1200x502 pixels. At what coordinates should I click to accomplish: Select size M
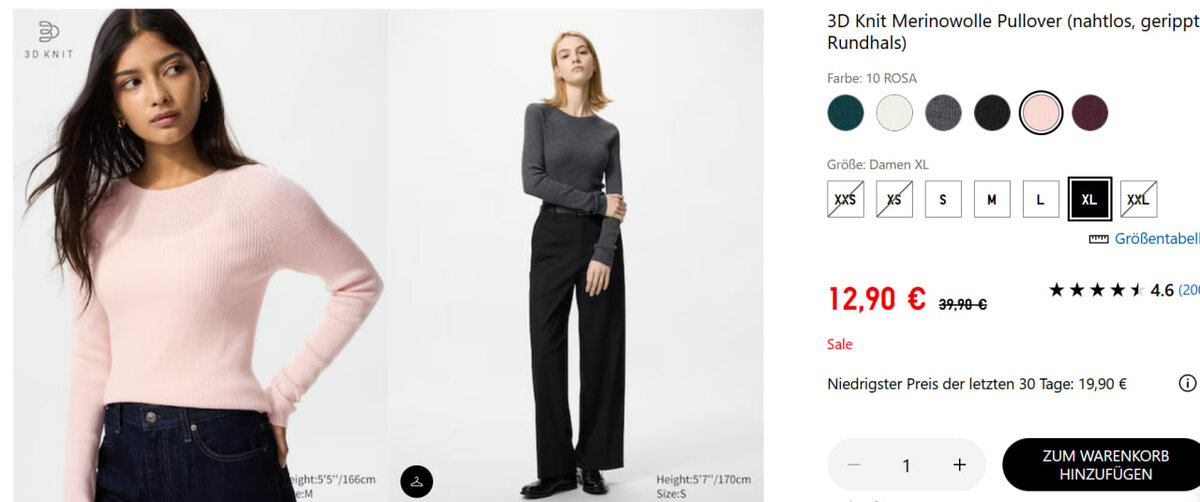coord(992,199)
